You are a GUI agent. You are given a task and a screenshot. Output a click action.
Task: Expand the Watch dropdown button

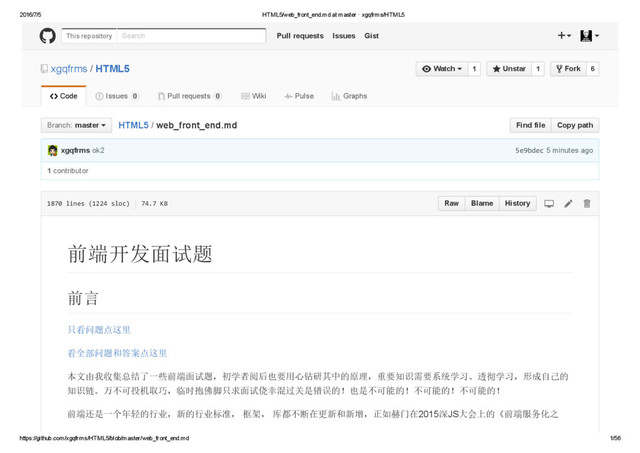coord(442,69)
